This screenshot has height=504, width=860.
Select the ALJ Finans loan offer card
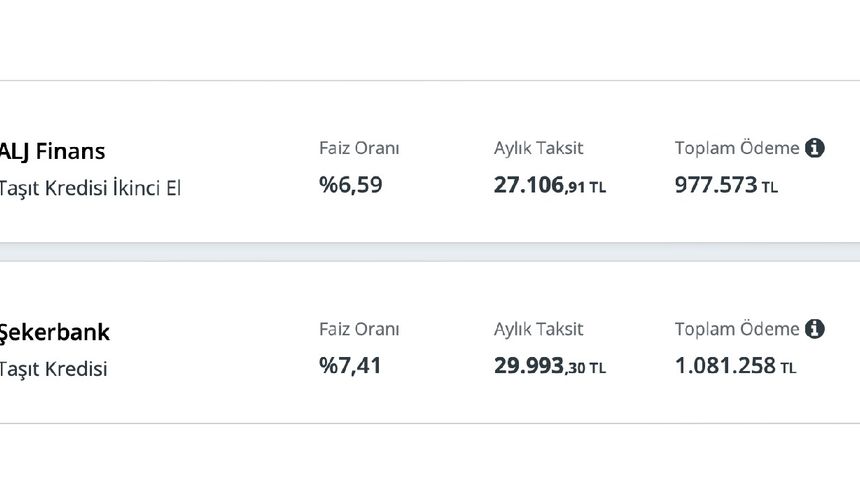tap(430, 162)
